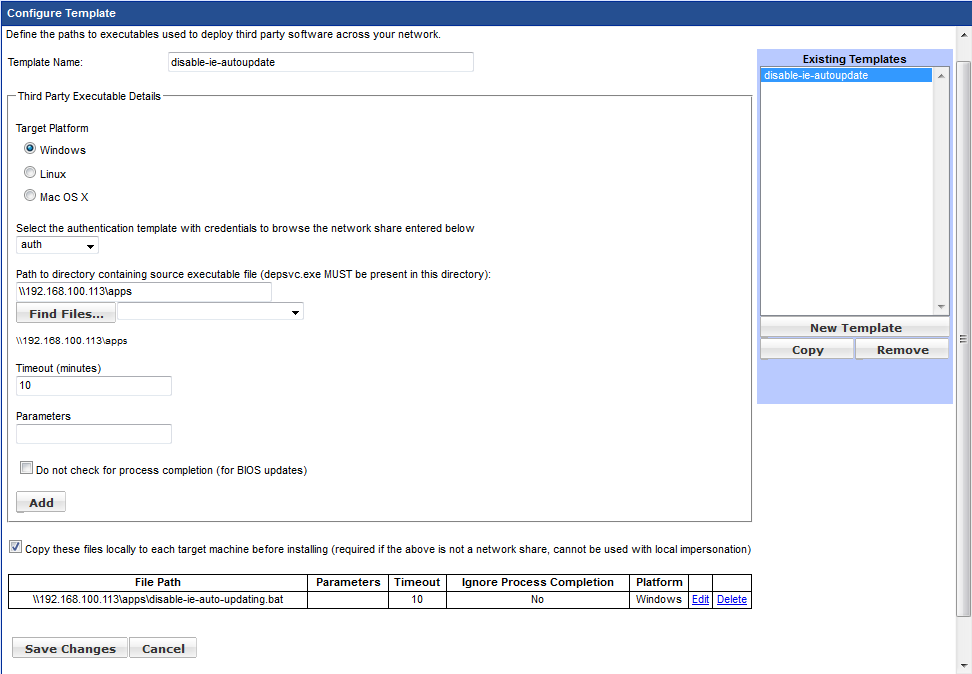The height and width of the screenshot is (674, 972).
Task: Select Linux as target platform
Action: pos(30,173)
